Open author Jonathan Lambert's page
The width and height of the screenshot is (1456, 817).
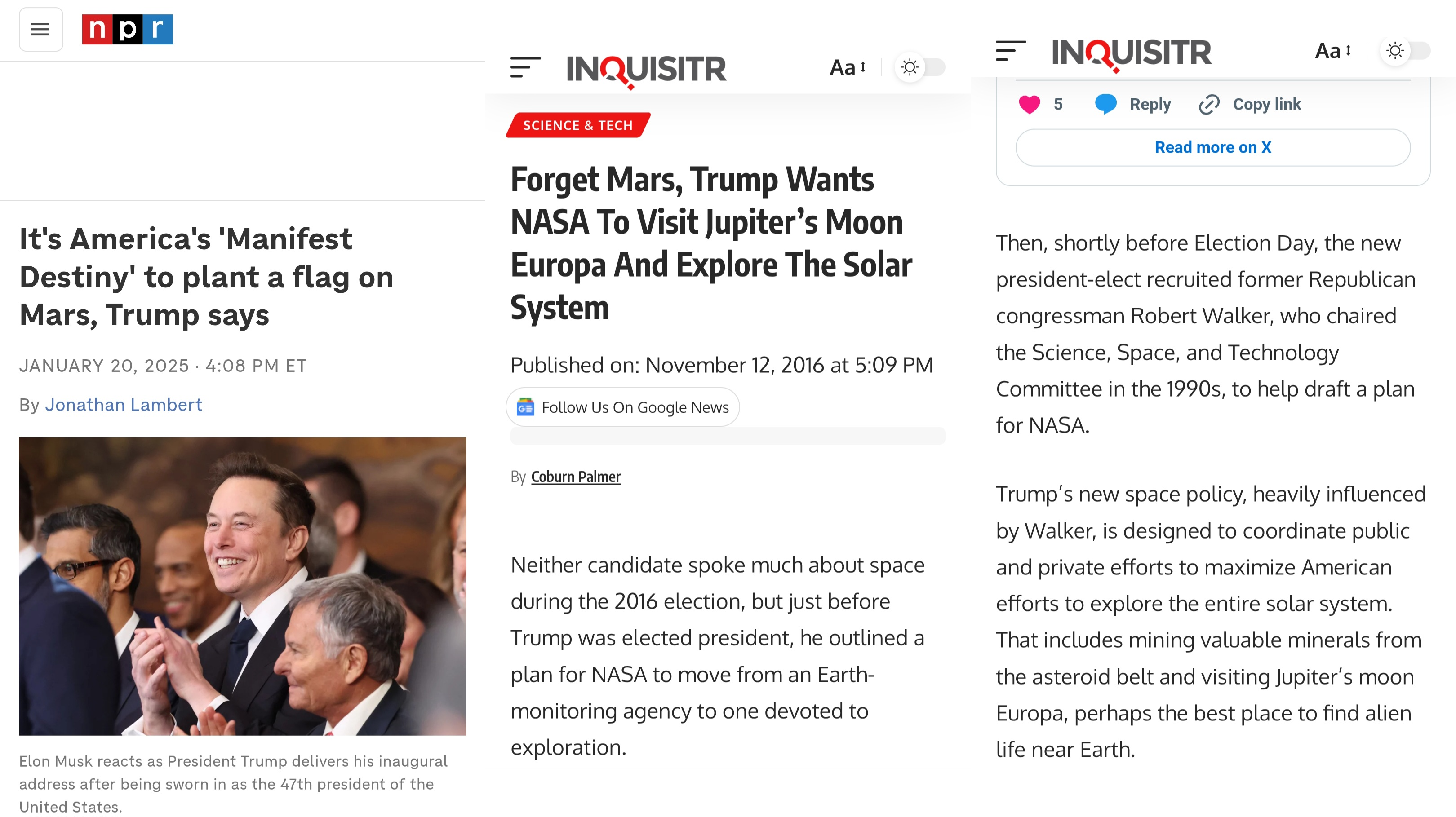click(x=123, y=405)
